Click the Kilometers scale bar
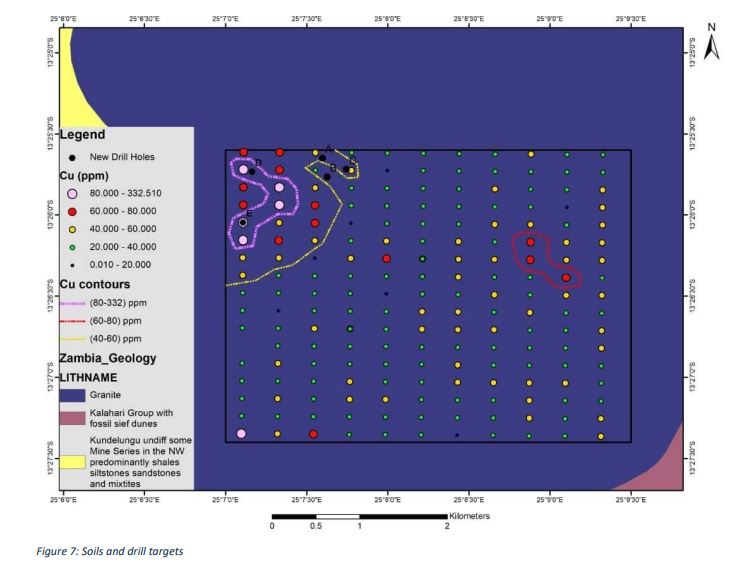The height and width of the screenshot is (571, 730). 359,515
